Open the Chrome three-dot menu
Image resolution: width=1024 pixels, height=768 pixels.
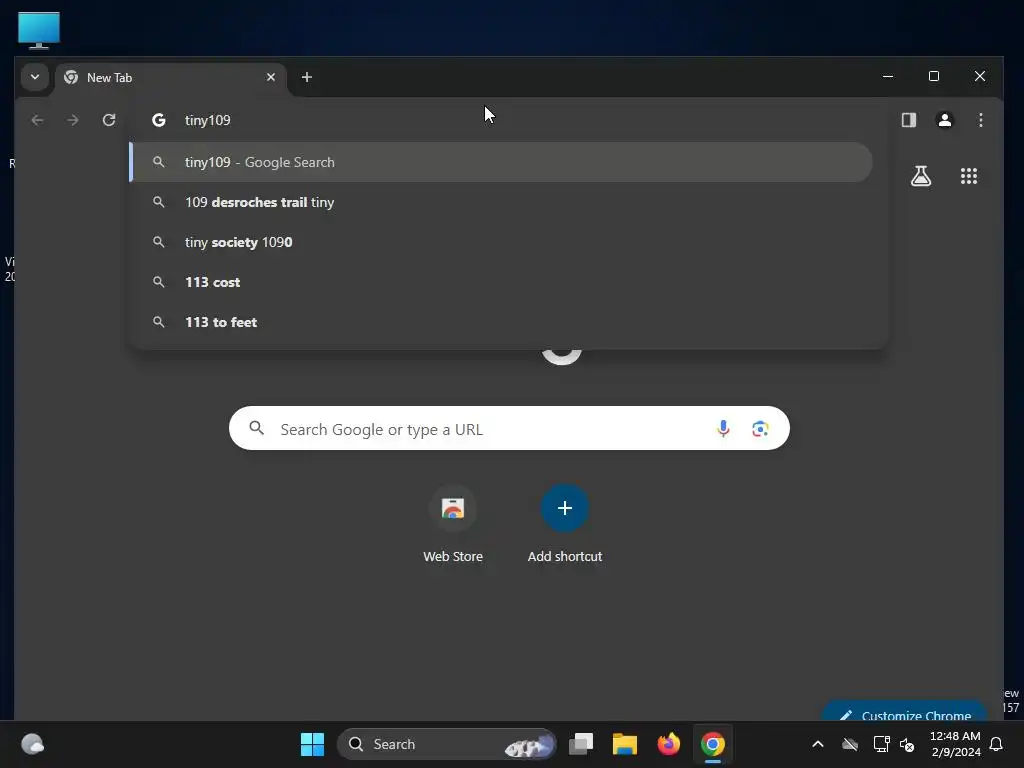tap(980, 120)
